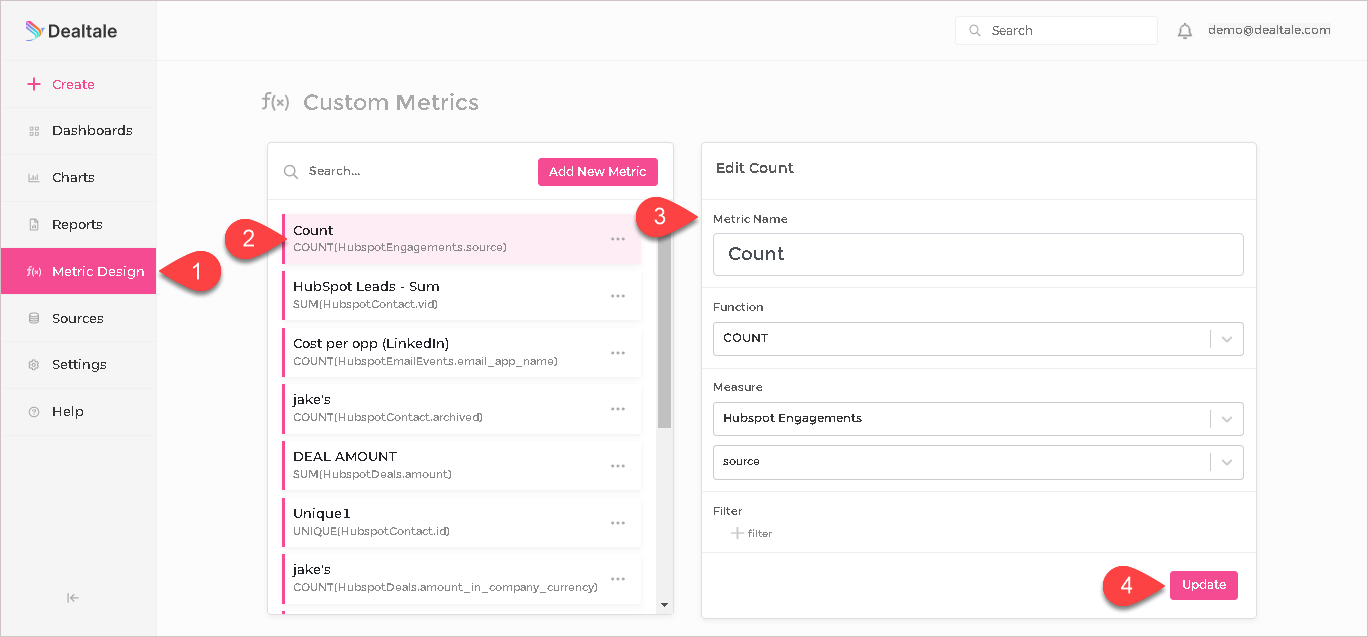Open options menu for Count metric
The width and height of the screenshot is (1368, 637).
pos(618,239)
